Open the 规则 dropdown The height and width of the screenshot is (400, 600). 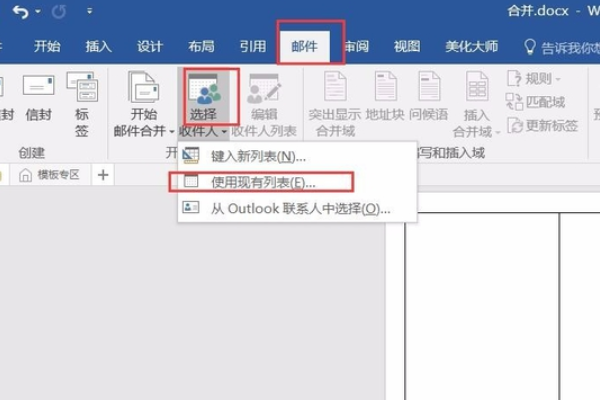click(534, 78)
